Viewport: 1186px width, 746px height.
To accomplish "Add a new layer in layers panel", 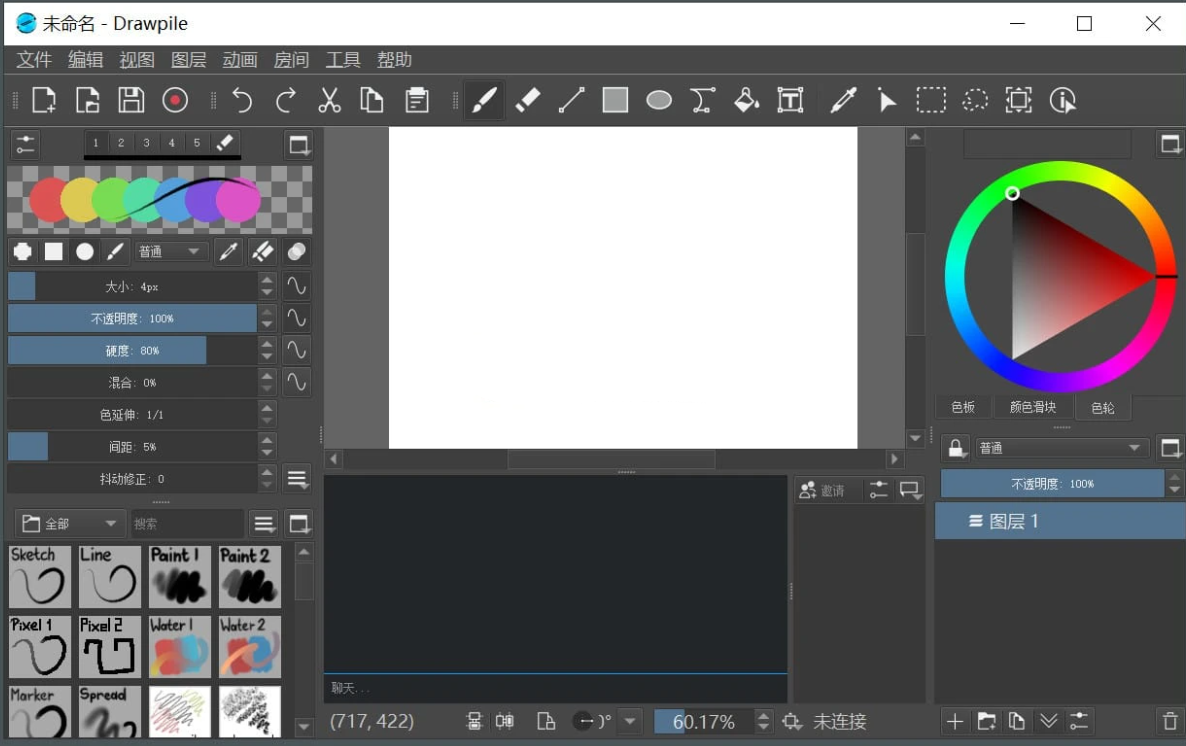I will click(954, 721).
